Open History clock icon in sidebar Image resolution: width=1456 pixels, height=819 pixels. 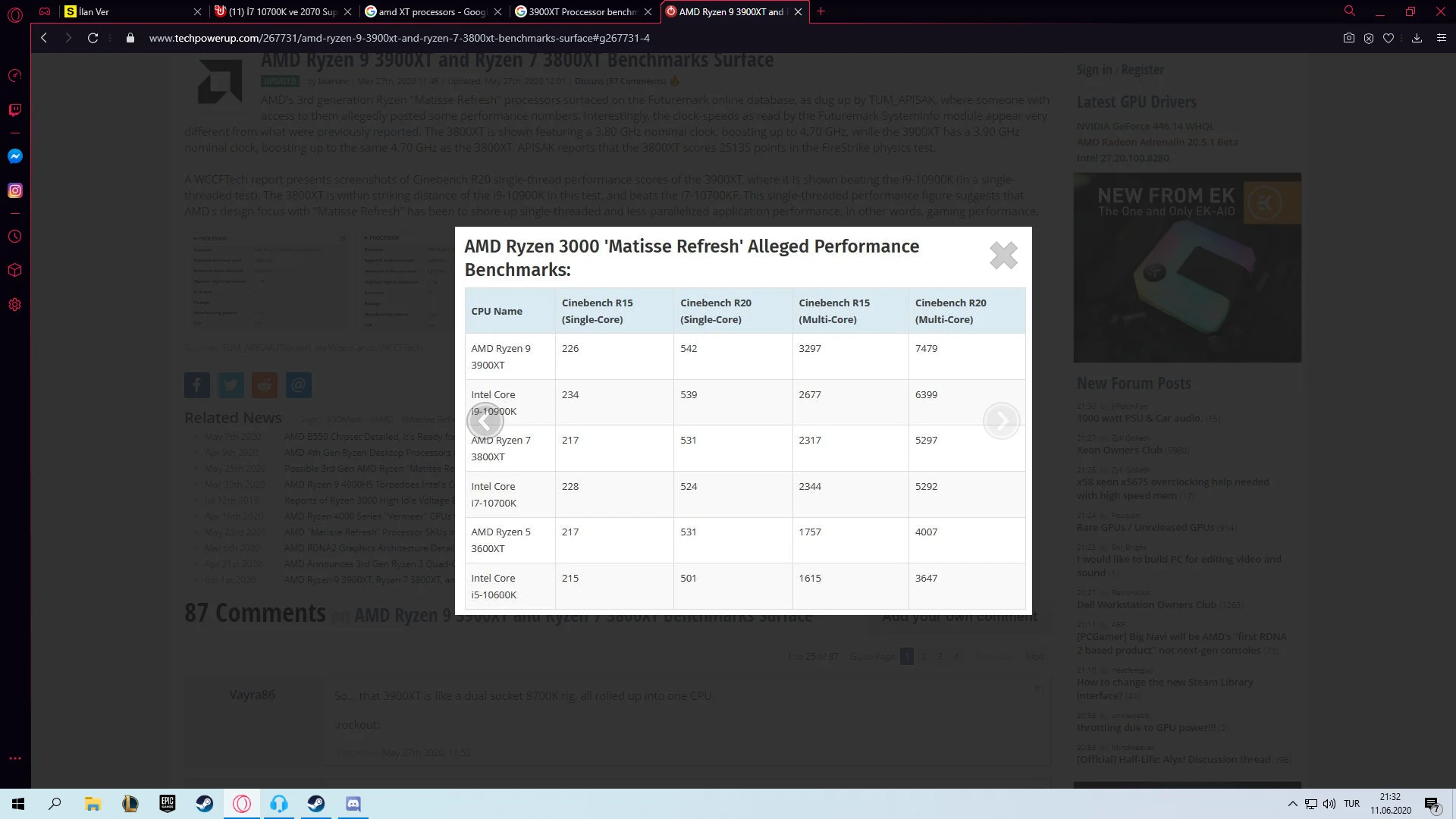pyautogui.click(x=15, y=237)
